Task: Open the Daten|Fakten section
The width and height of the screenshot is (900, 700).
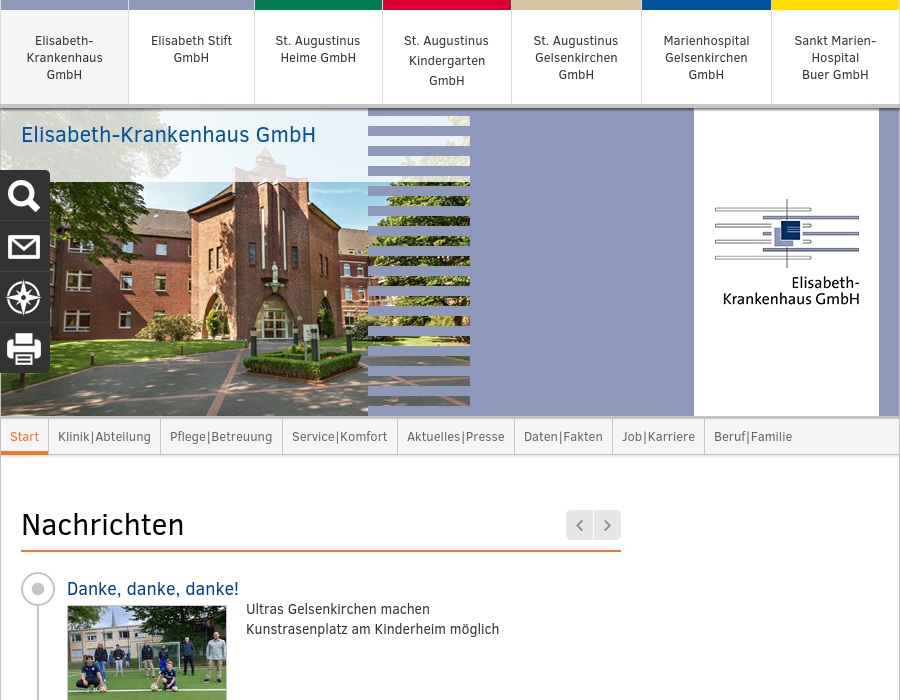Action: pos(563,436)
